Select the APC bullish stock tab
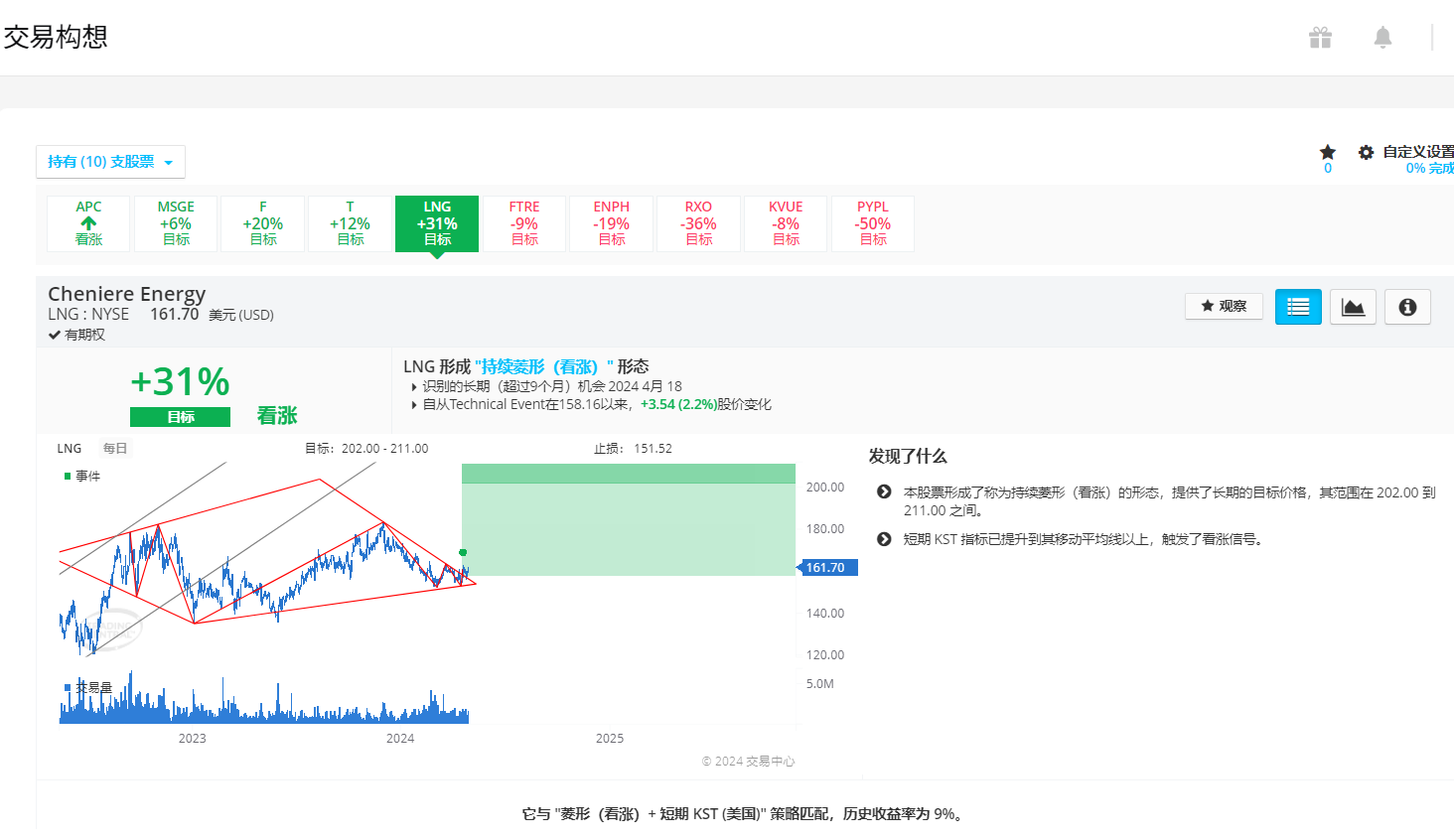The image size is (1454, 840). point(88,223)
